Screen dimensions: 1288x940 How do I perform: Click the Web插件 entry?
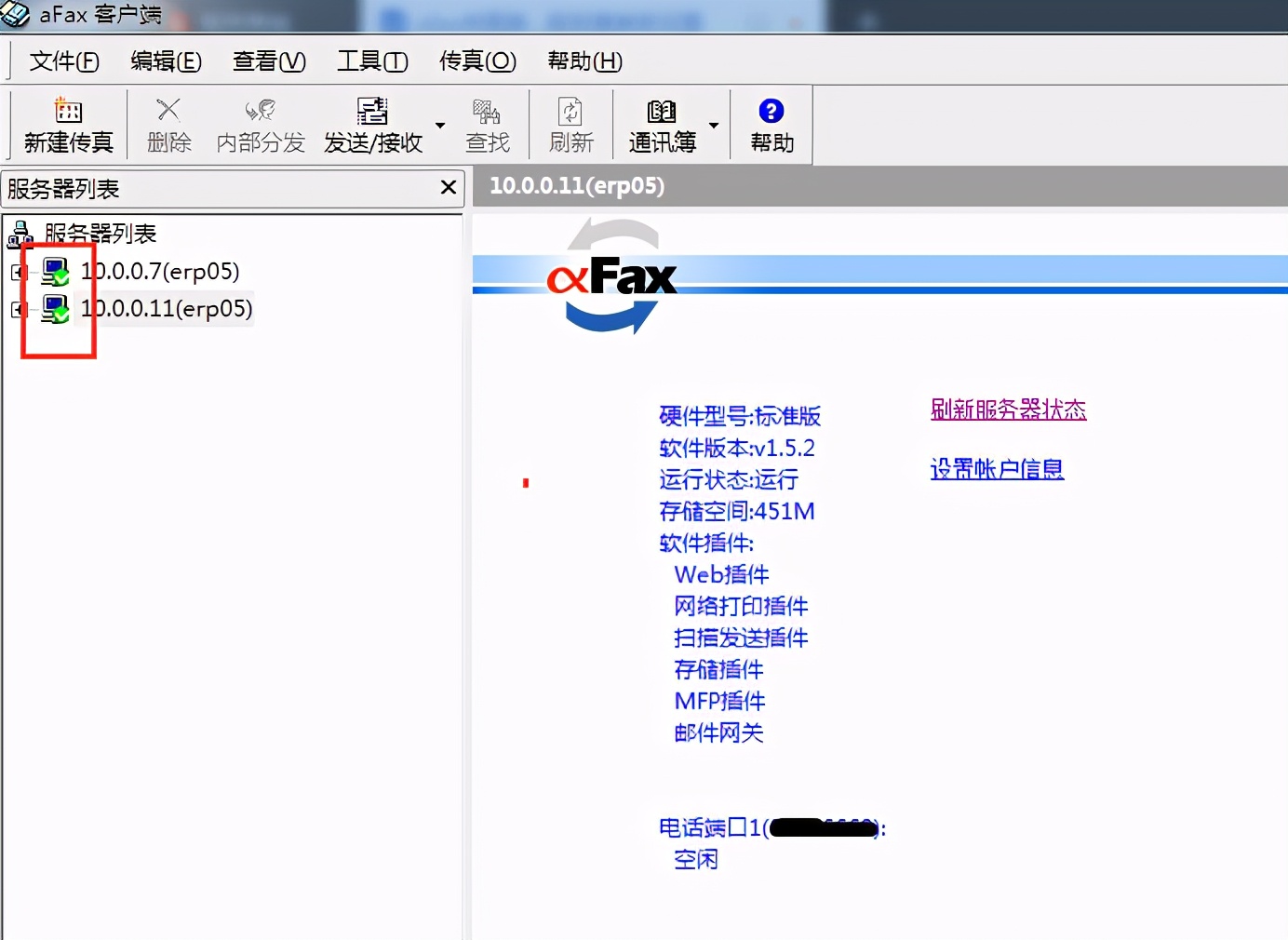tap(721, 574)
